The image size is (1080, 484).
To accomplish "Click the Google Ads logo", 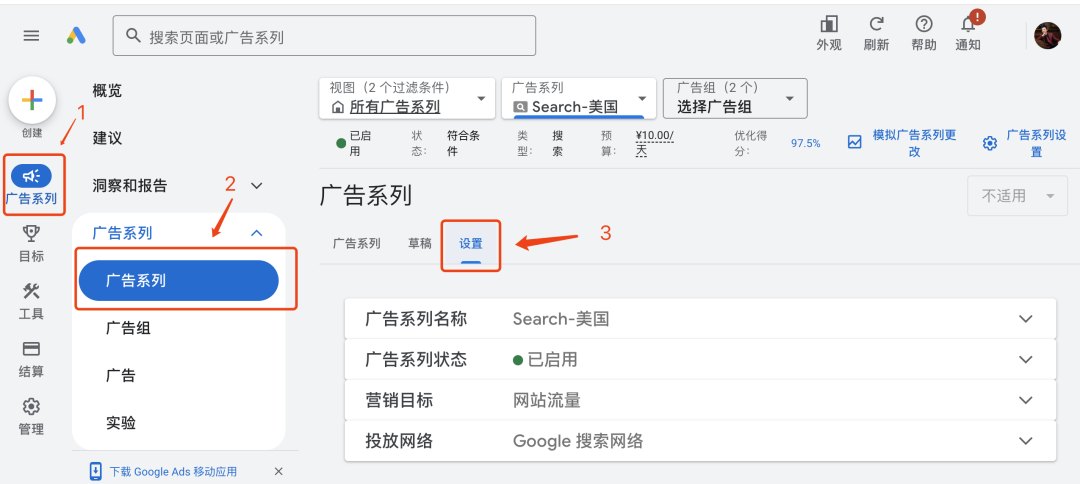I will click(x=76, y=36).
